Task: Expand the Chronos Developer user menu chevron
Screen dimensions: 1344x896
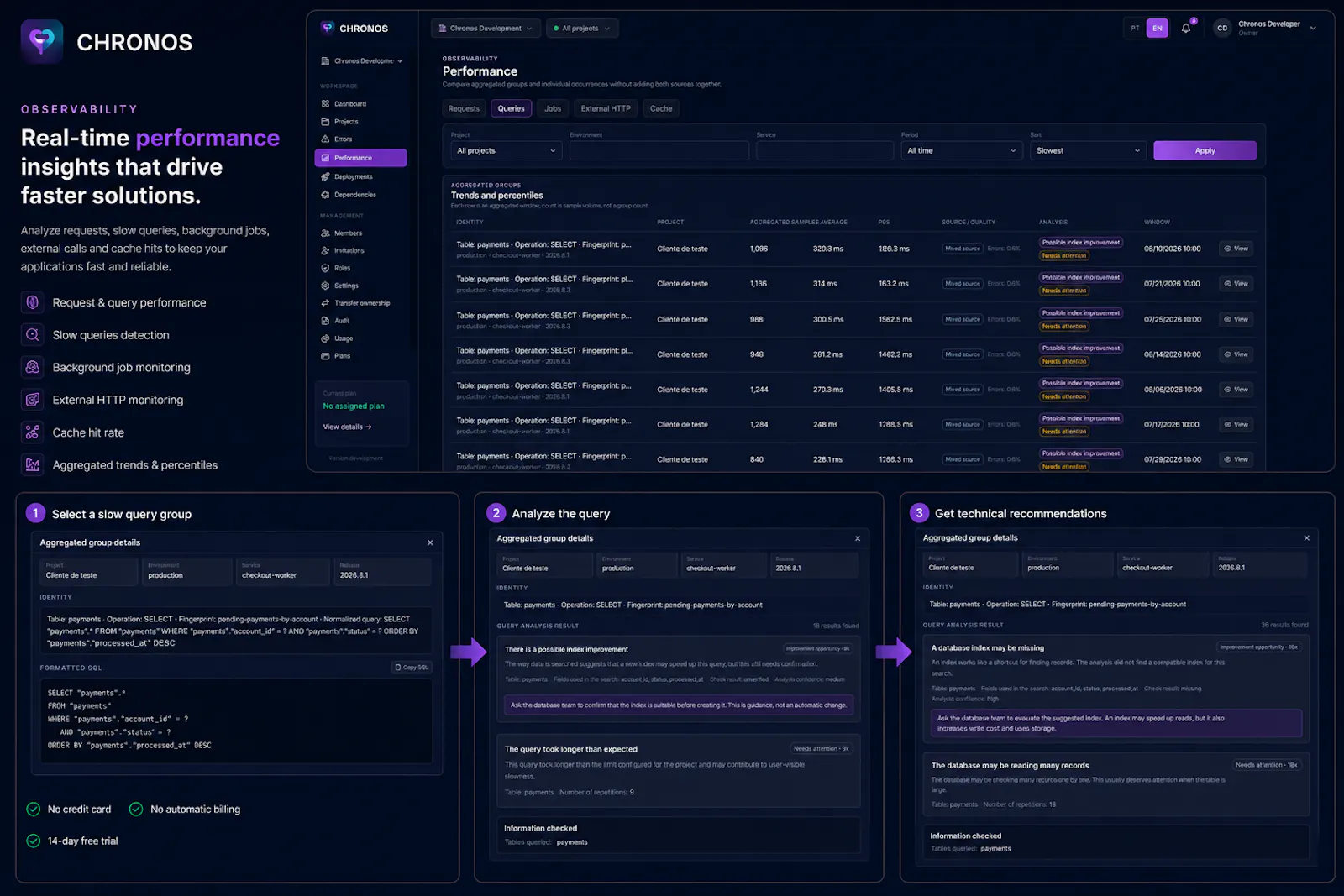Action: pyautogui.click(x=1313, y=29)
